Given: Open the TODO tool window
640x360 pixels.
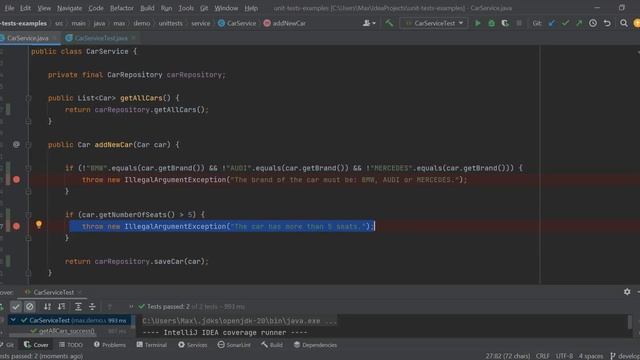Looking at the screenshot, I should tap(71, 345).
